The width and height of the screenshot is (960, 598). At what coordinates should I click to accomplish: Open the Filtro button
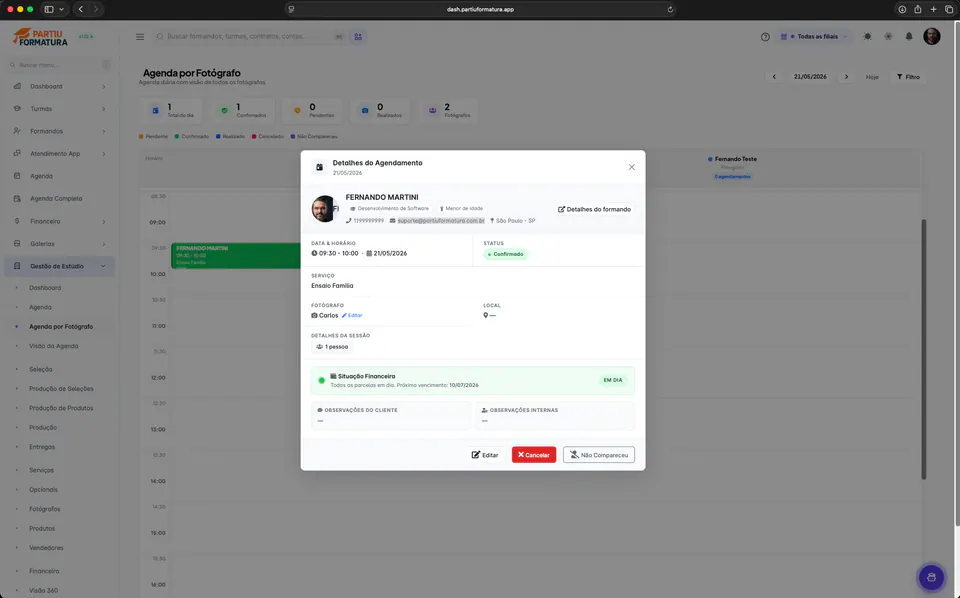[909, 77]
